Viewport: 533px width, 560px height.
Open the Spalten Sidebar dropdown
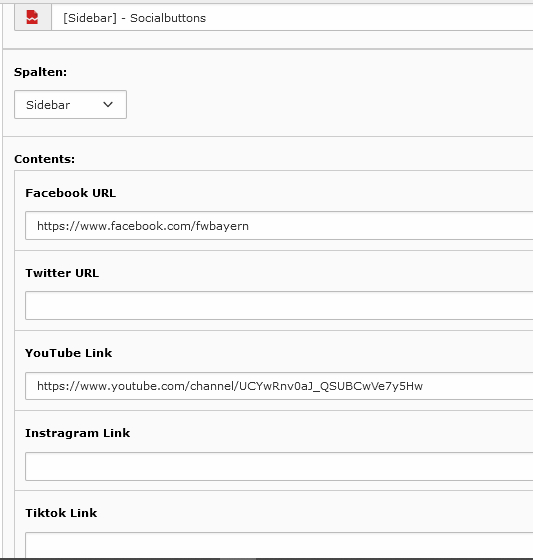(x=70, y=105)
